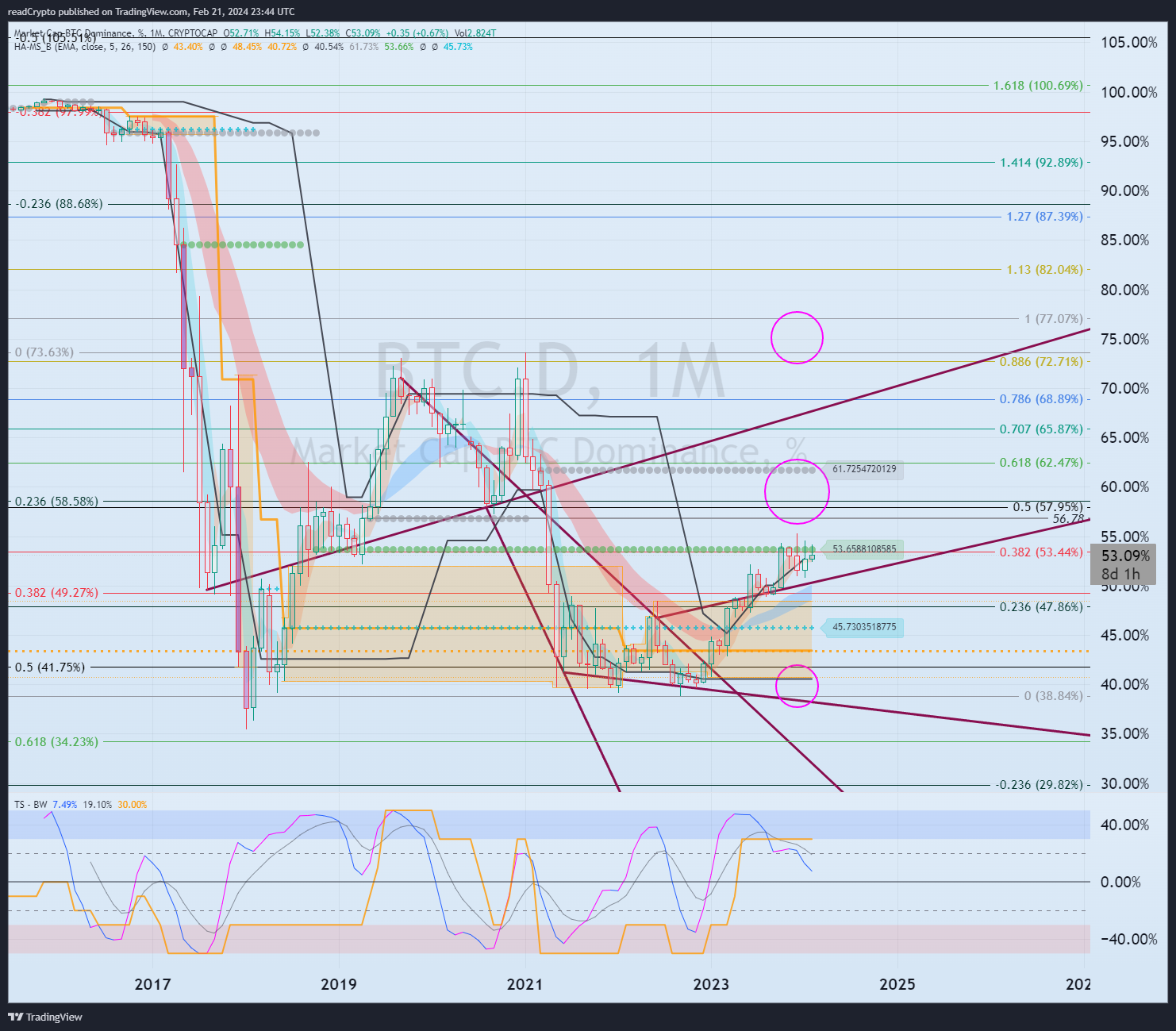Image resolution: width=1176 pixels, height=1031 pixels.
Task: Select the TS - BW indicator legend
Action: pos(31,805)
